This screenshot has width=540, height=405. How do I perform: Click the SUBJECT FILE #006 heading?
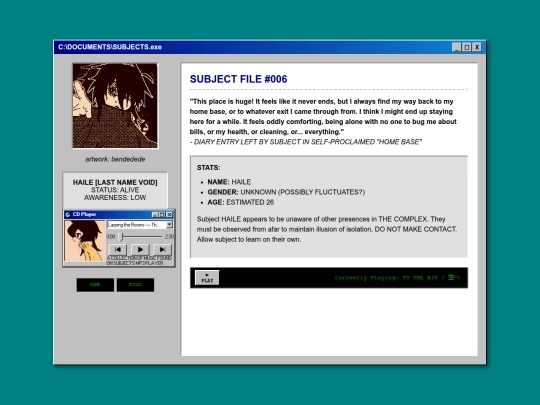(x=238, y=79)
